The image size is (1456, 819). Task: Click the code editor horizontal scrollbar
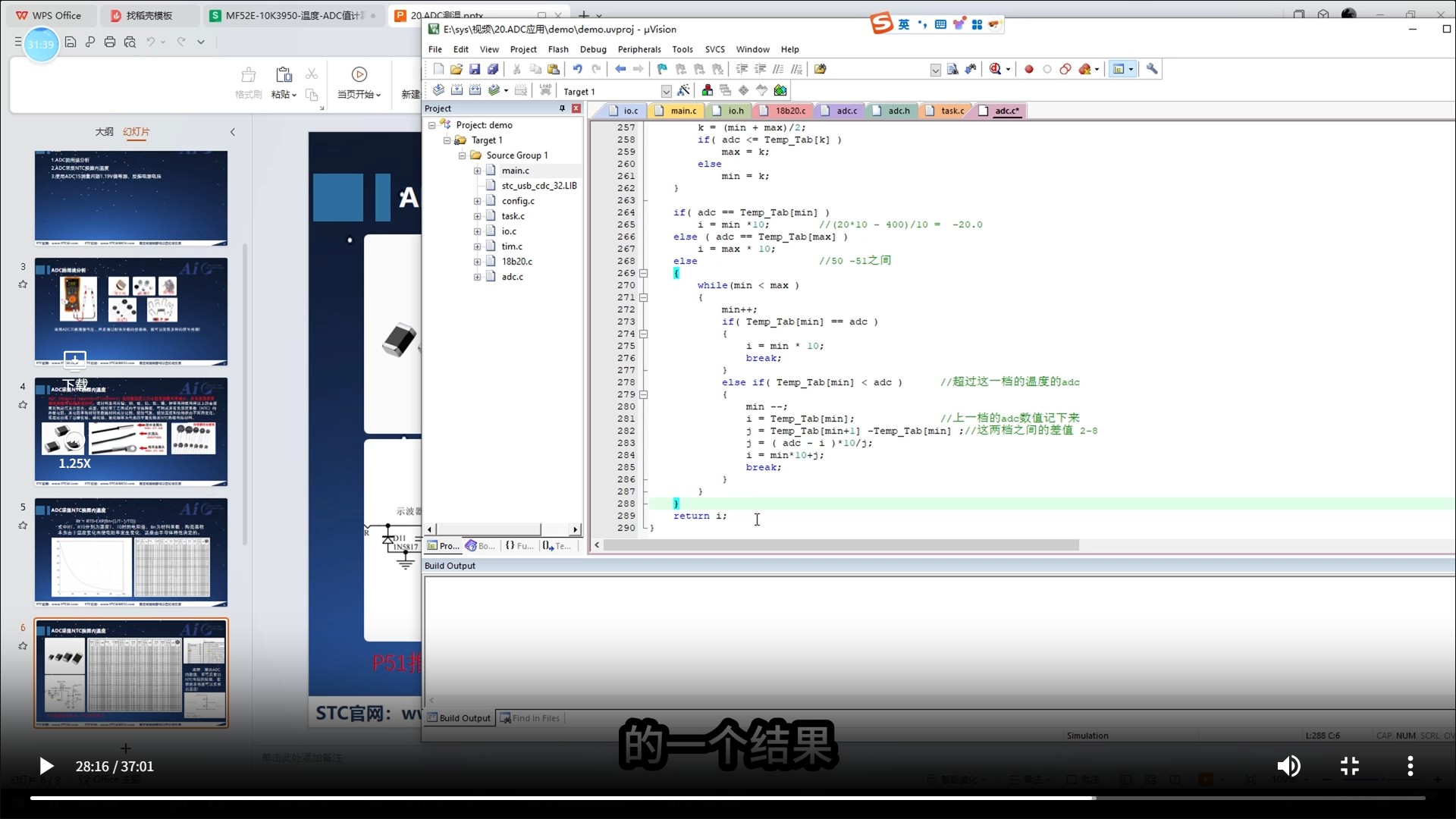[842, 545]
